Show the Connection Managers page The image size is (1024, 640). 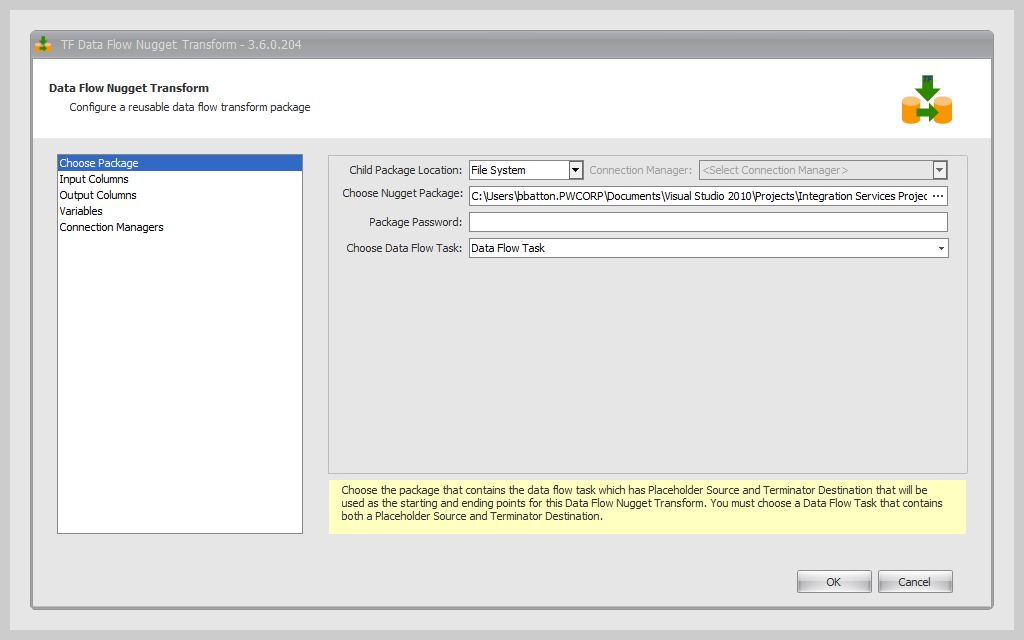pyautogui.click(x=111, y=227)
